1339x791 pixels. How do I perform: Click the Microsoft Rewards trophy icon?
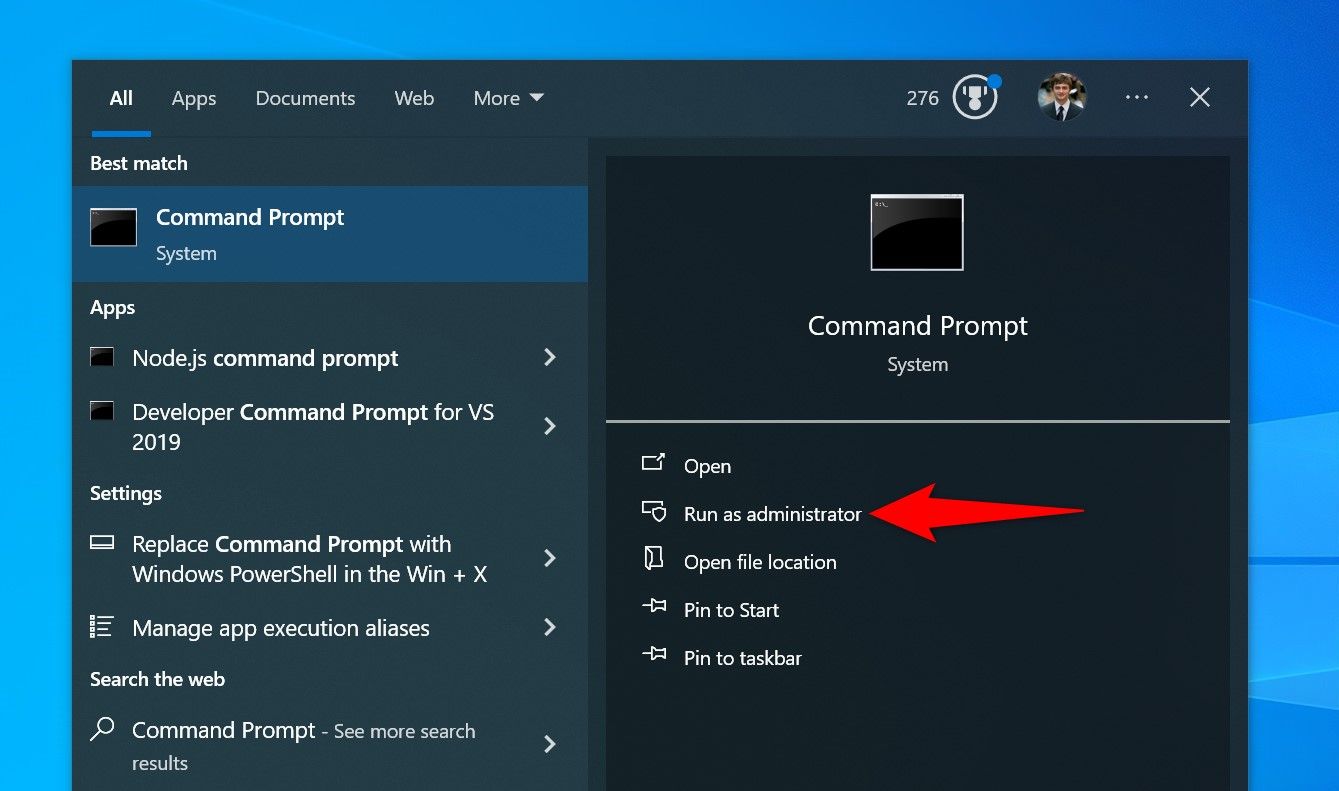(x=975, y=97)
